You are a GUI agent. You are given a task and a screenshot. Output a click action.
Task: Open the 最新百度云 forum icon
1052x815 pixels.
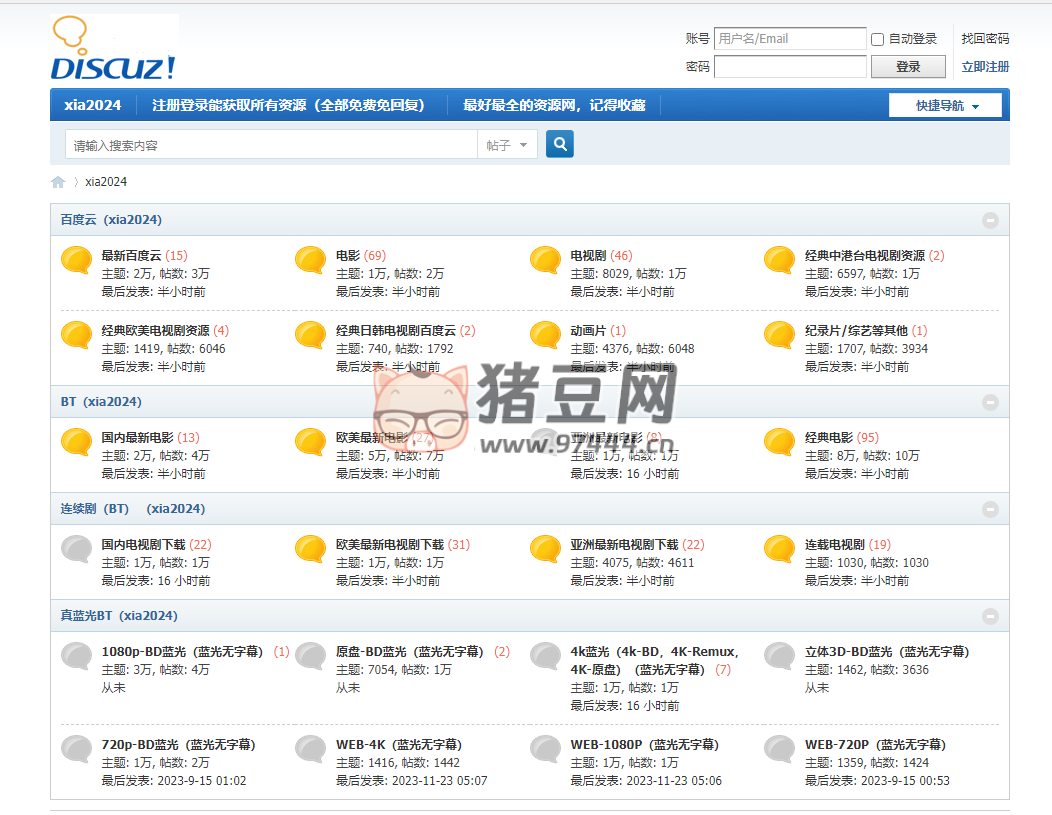(75, 259)
